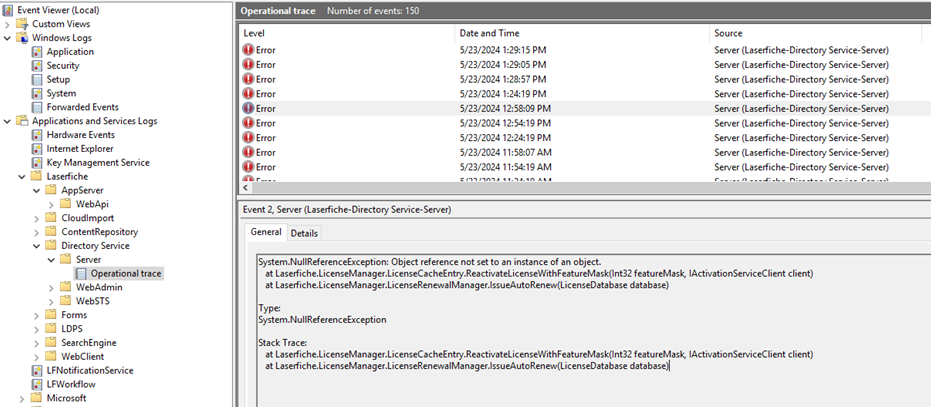The image size is (931, 407).
Task: Expand the ContentRepository node
Action: pyautogui.click(x=37, y=232)
